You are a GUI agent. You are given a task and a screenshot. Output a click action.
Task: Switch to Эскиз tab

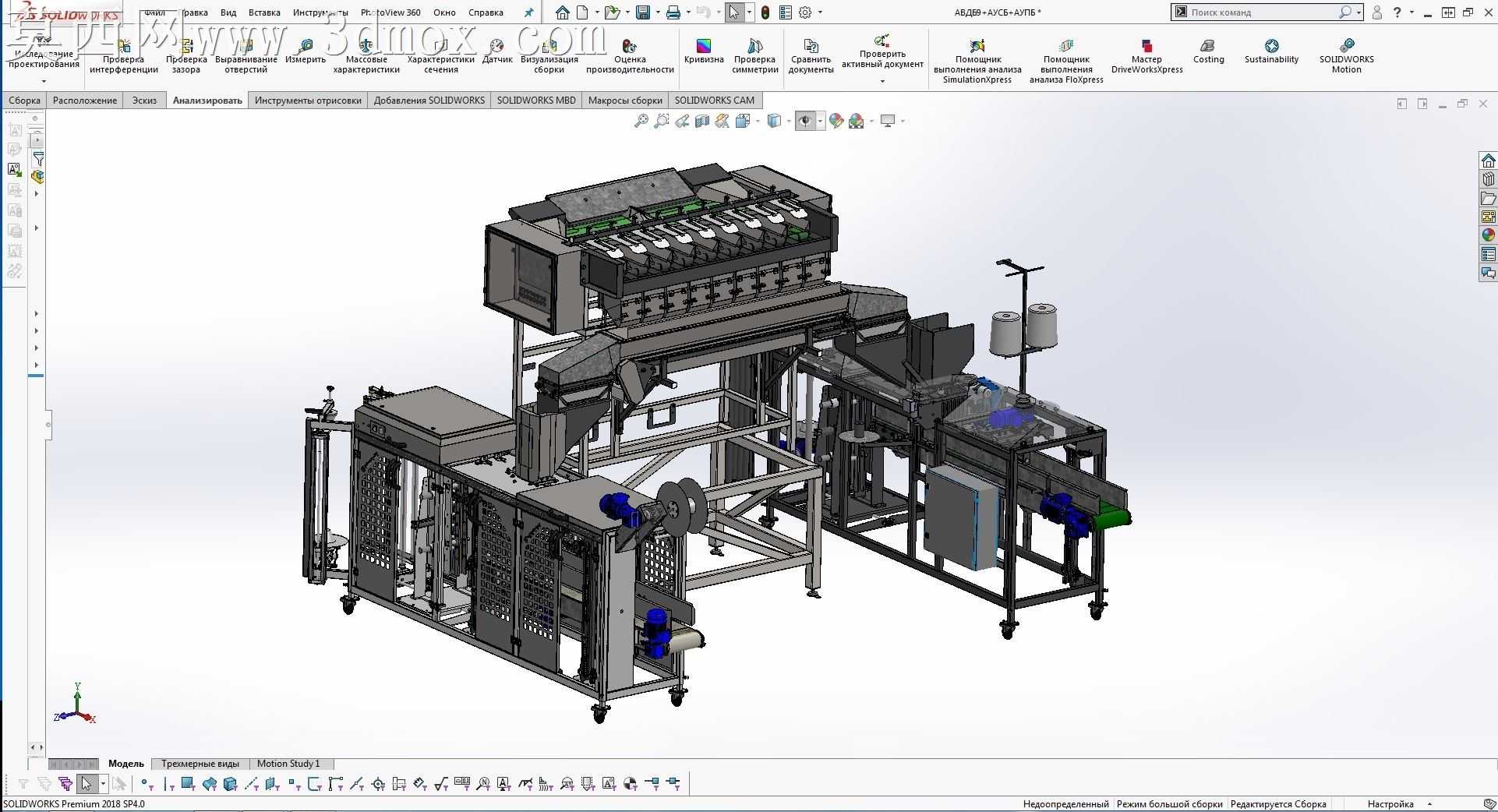coord(144,100)
